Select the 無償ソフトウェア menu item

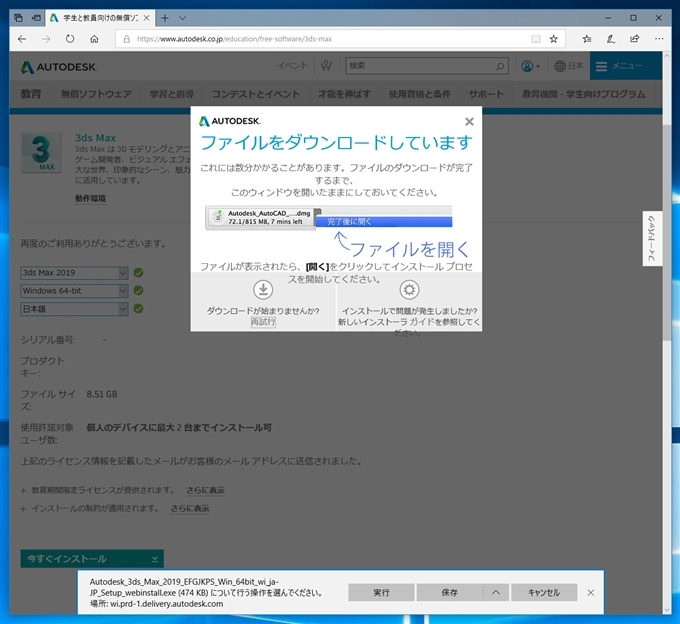point(96,94)
